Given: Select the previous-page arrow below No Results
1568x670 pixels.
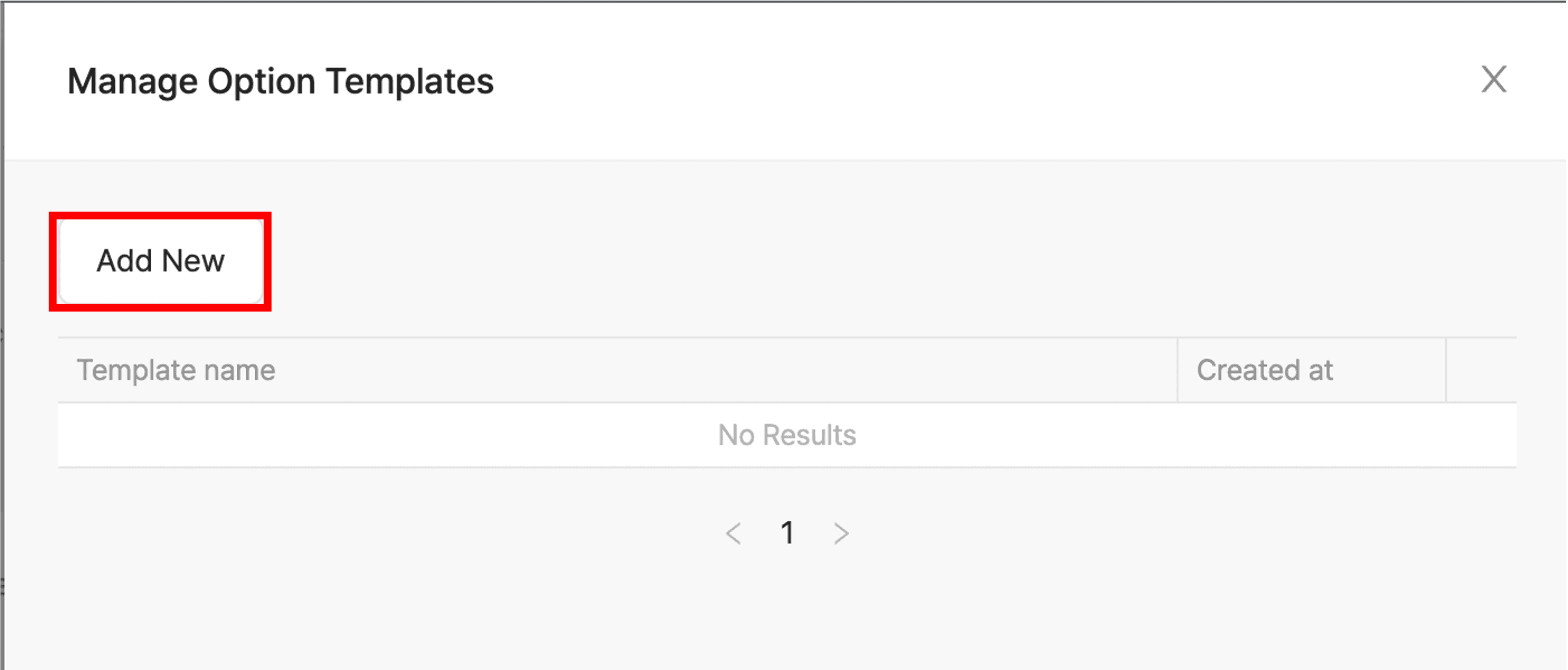Looking at the screenshot, I should (733, 533).
